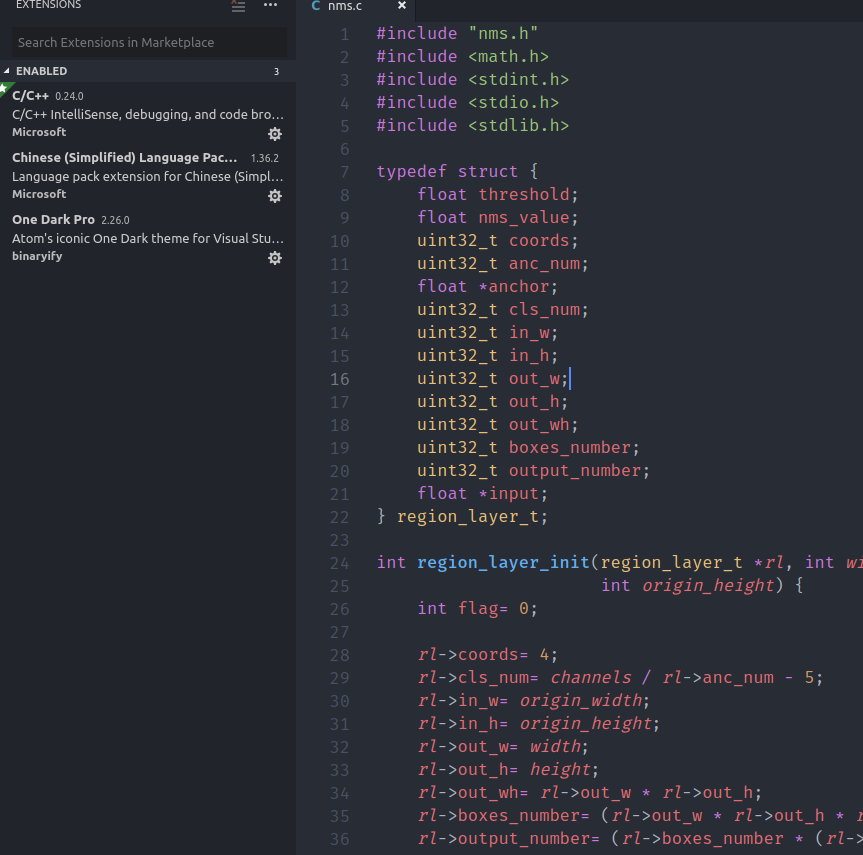
Task: Click line number 24 in gutter
Action: pos(340,563)
